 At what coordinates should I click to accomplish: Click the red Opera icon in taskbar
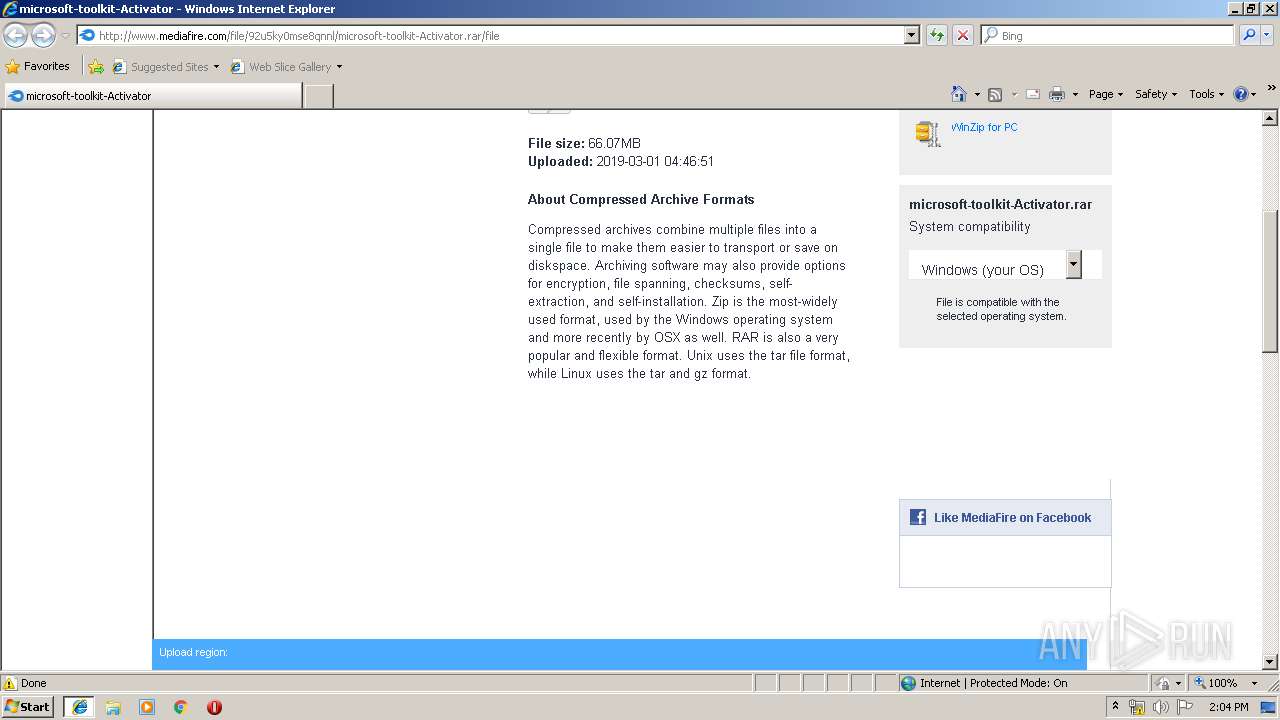(x=214, y=707)
